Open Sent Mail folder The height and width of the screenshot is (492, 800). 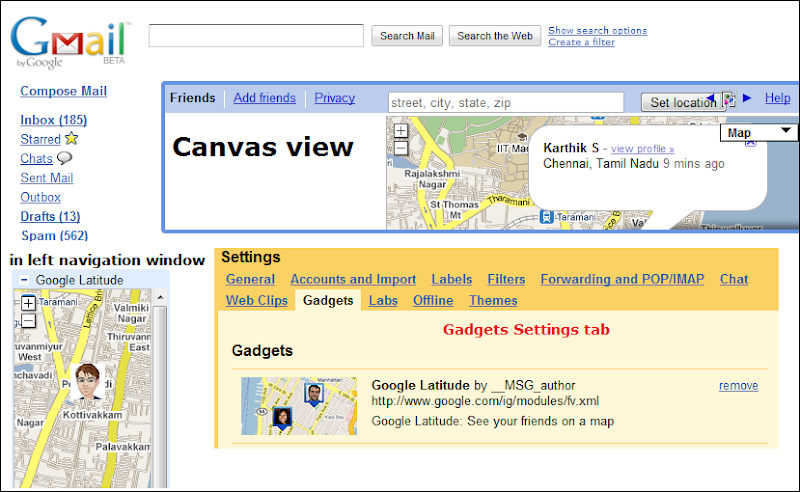tap(46, 178)
